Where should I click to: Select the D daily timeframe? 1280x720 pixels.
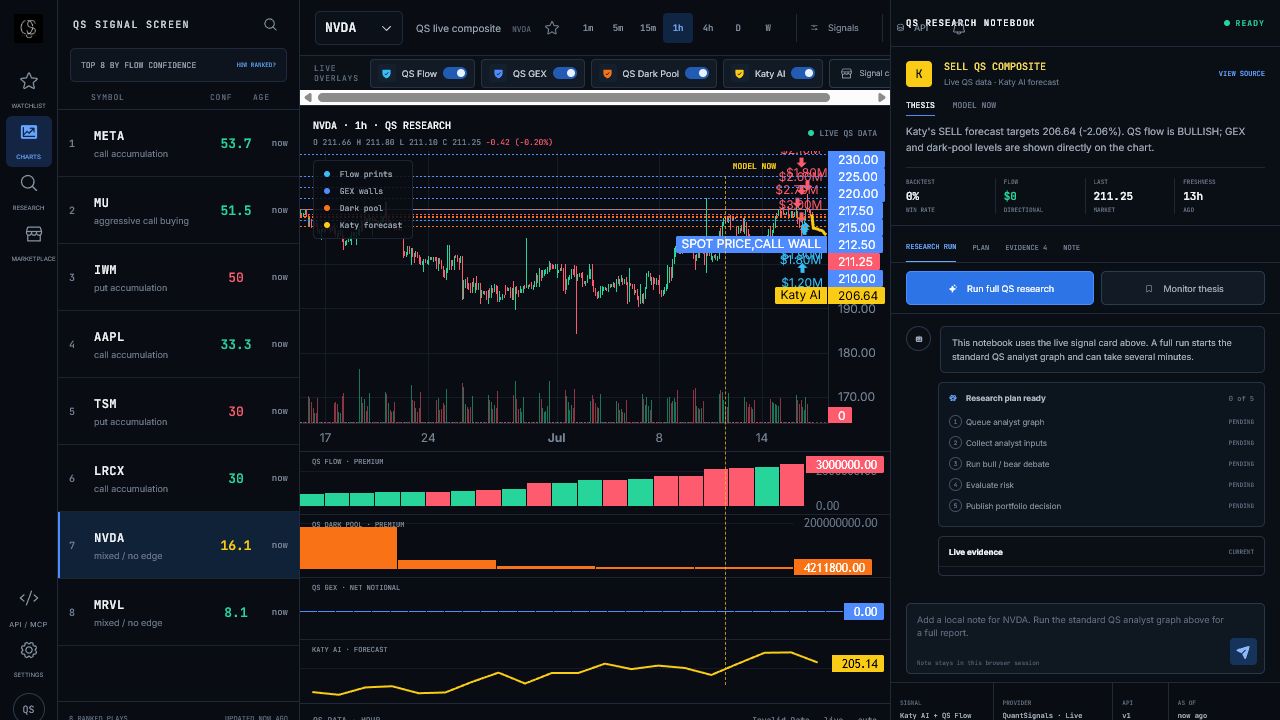tap(738, 28)
